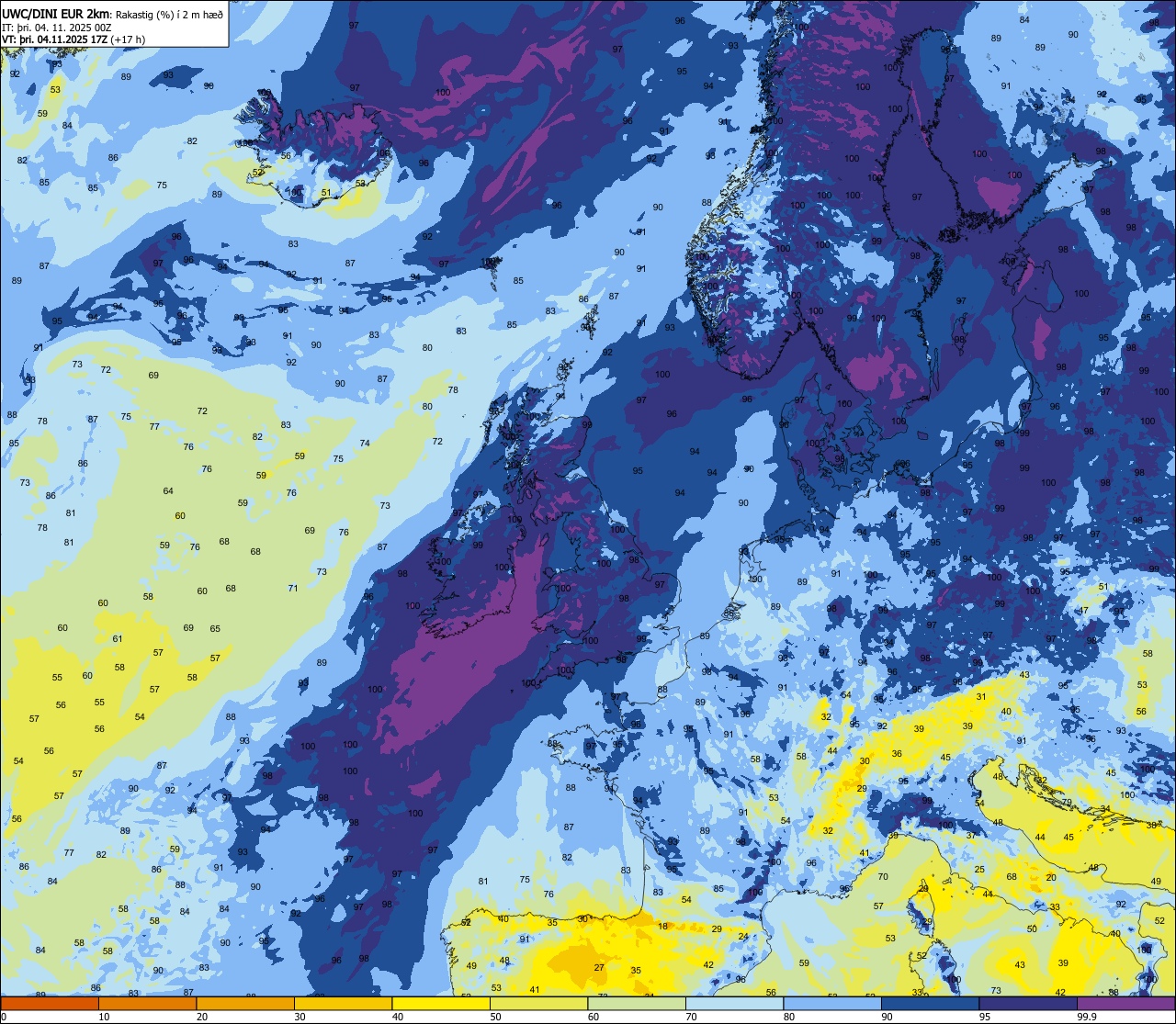
Task: Click the map value '71' over the Atlantic
Action: (x=293, y=588)
